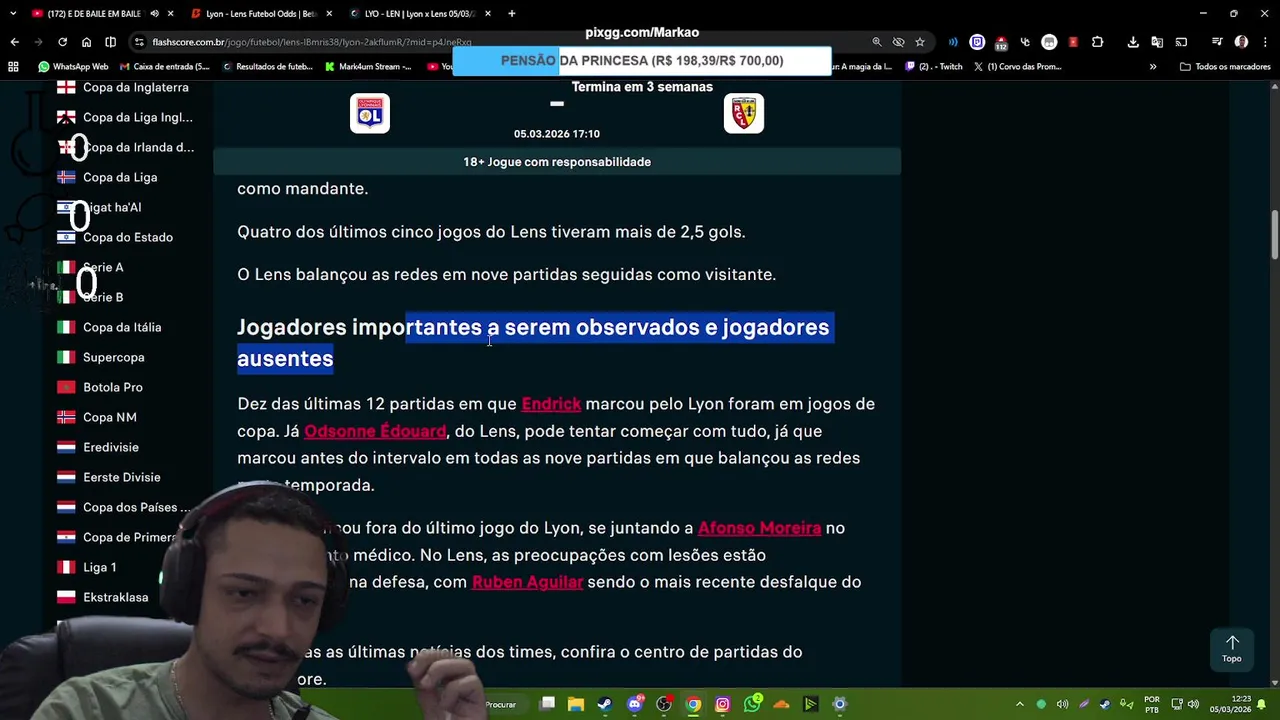Open the Odsonne Édouard player link
This screenshot has width=1280, height=720.
click(375, 431)
